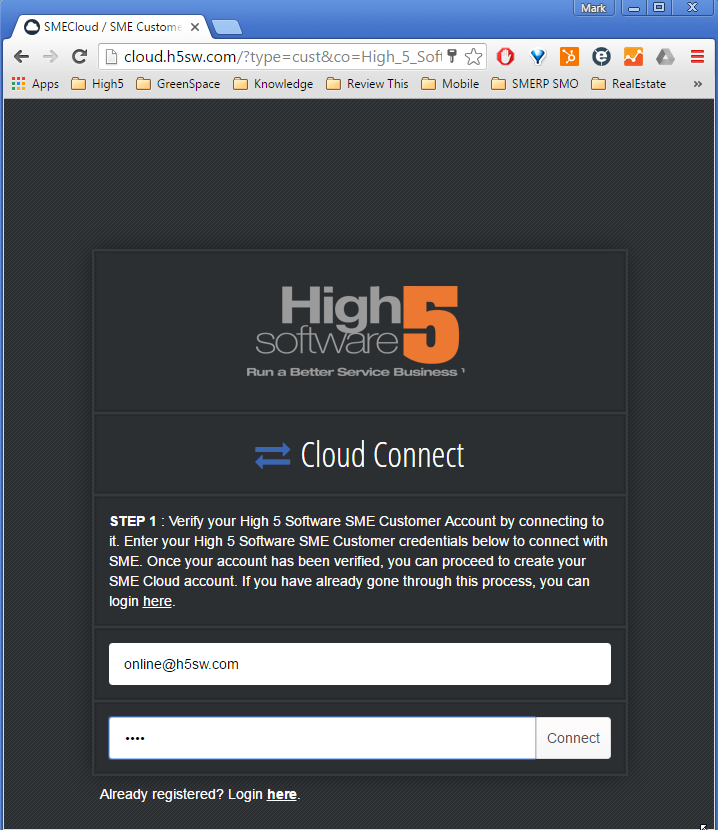Follow the 'here' link in Step 1 text
Image resolution: width=718 pixels, height=830 pixels.
coord(157,601)
